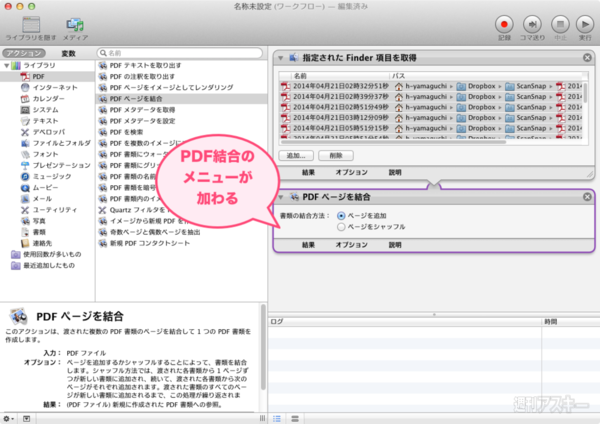Image resolution: width=600 pixels, height=424 pixels.
Task: Select the デベロッパ category icon
Action: coord(25,132)
